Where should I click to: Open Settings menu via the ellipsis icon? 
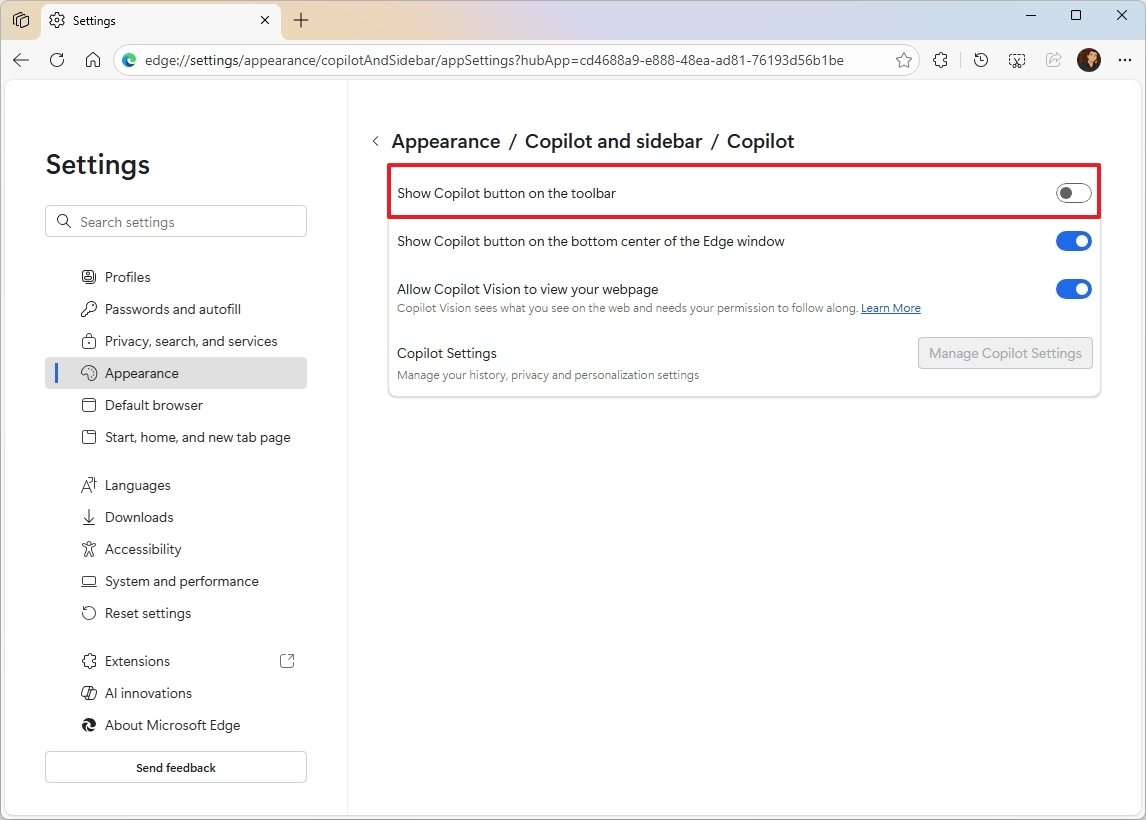click(1125, 60)
